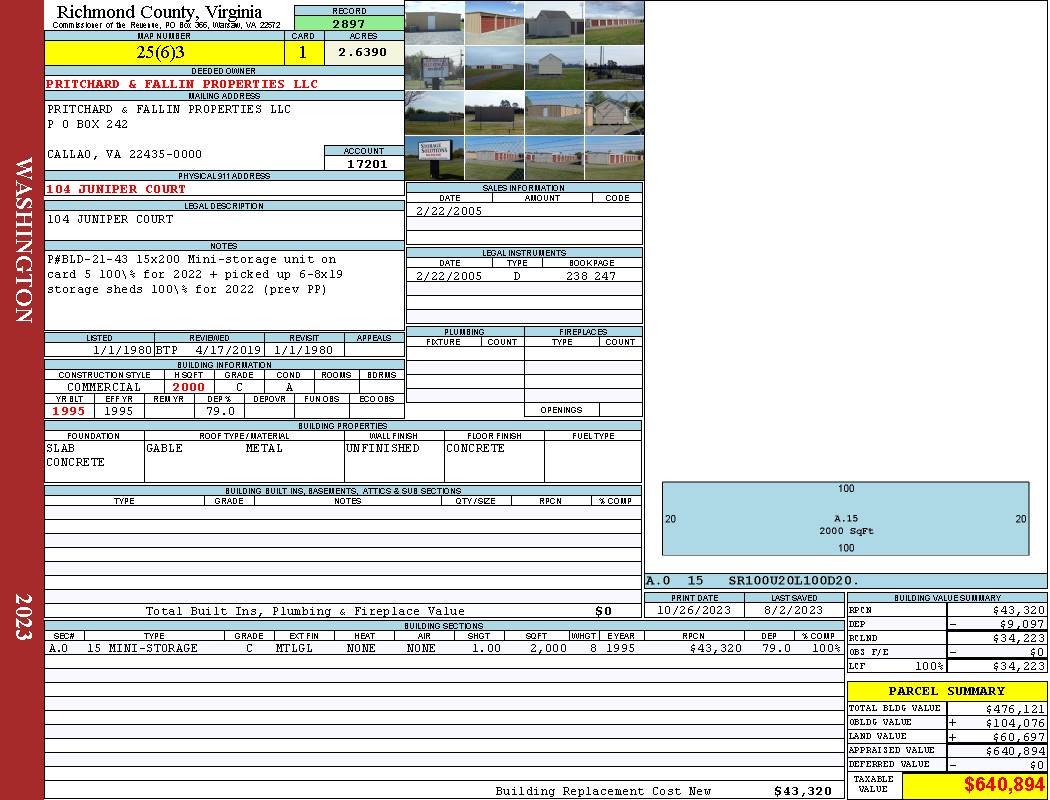Image resolution: width=1050 pixels, height=800 pixels.
Task: Click the red year built 1995 value
Action: 69,411
